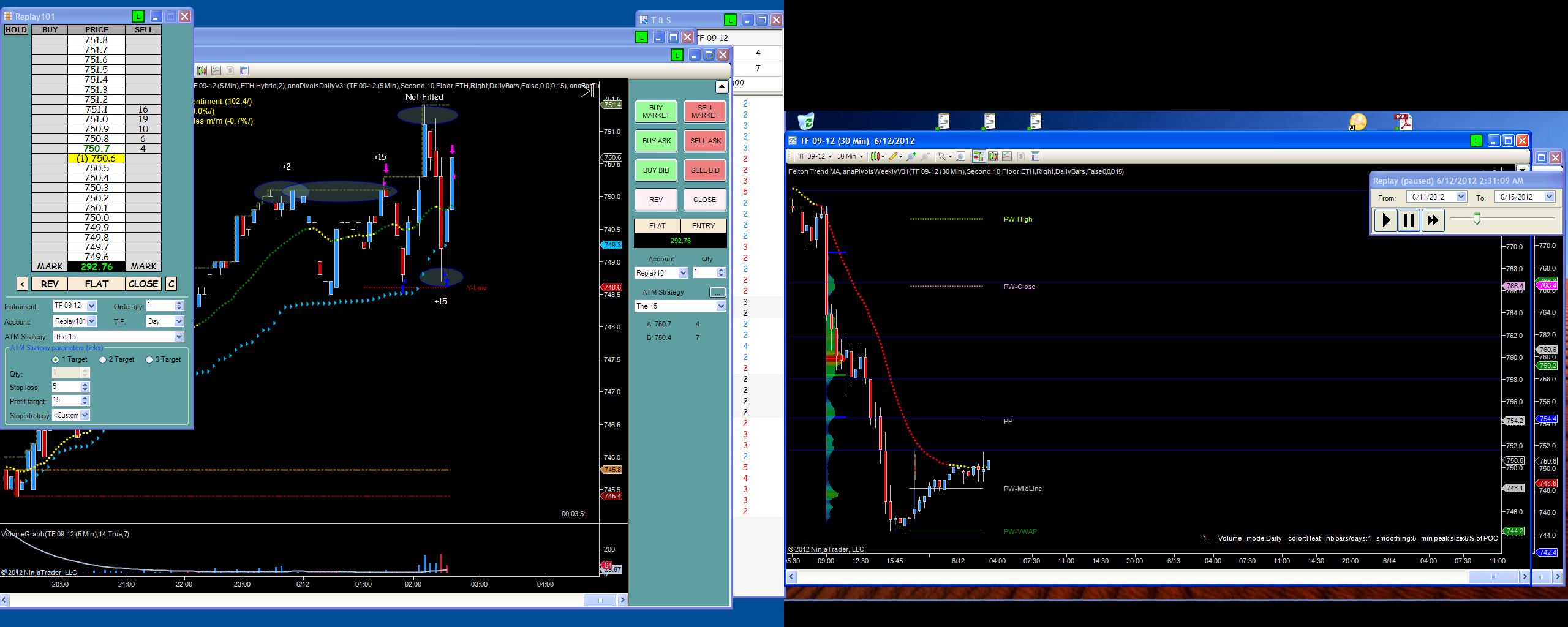Image resolution: width=1568 pixels, height=627 pixels.
Task: Open the second notepad document on desktop
Action: pyautogui.click(x=989, y=121)
